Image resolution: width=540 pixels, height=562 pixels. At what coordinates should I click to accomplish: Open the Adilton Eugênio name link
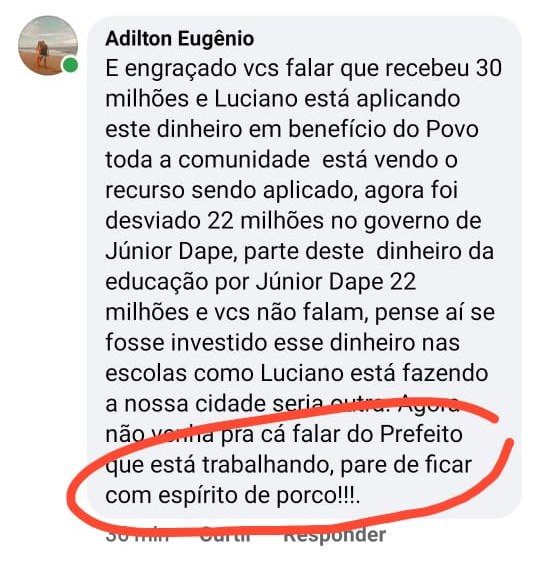(180, 38)
